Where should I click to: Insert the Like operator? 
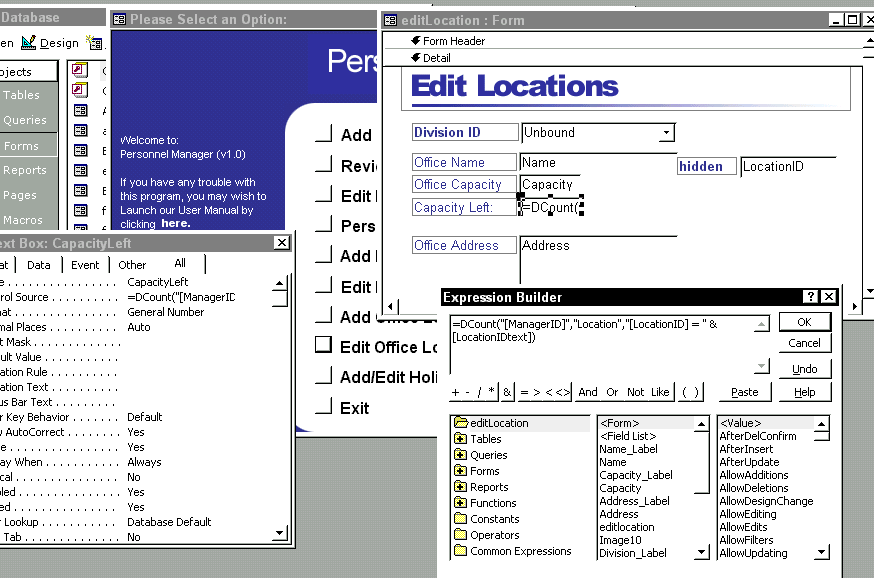pos(660,392)
